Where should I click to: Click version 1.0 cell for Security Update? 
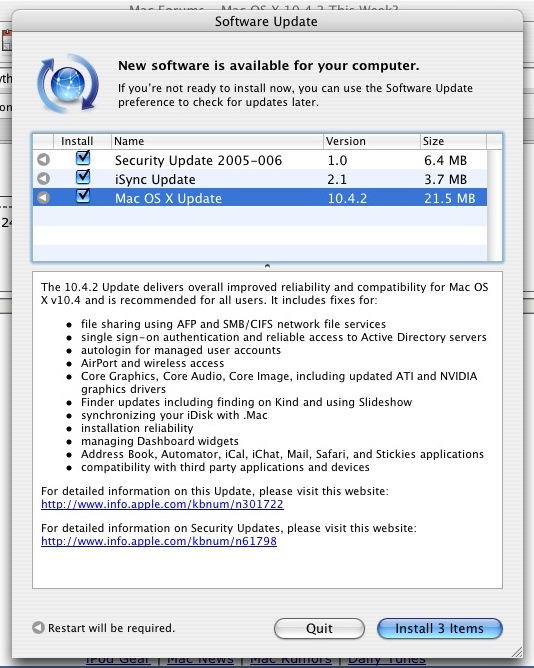[337, 160]
